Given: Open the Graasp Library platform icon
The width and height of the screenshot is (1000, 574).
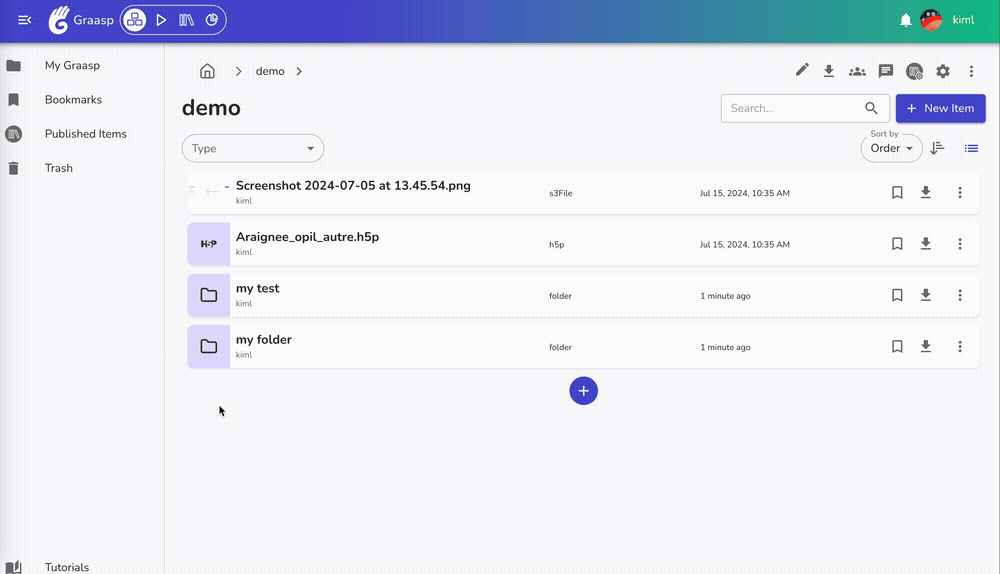Looking at the screenshot, I should (x=186, y=20).
